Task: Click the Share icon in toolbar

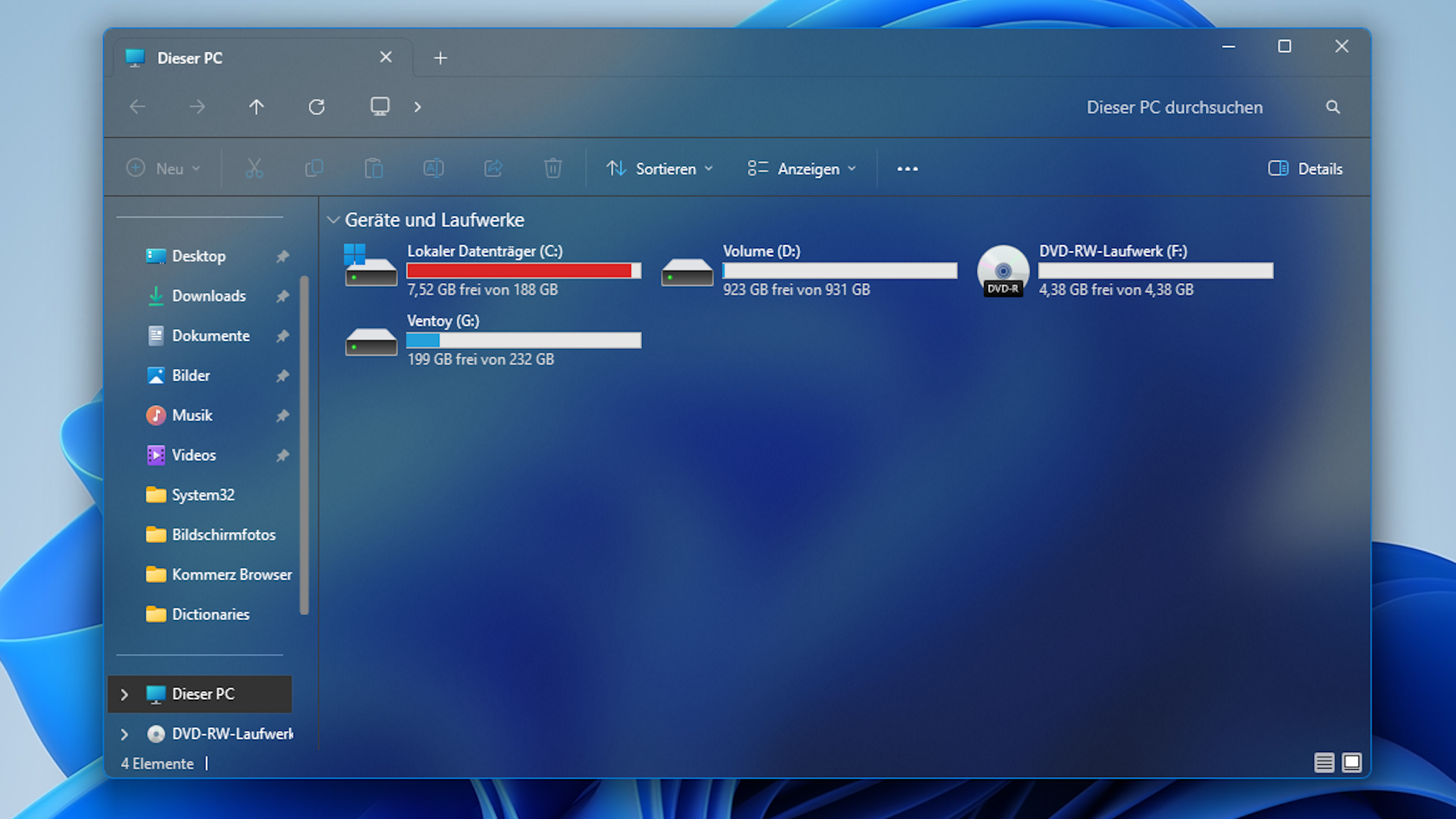Action: tap(493, 168)
